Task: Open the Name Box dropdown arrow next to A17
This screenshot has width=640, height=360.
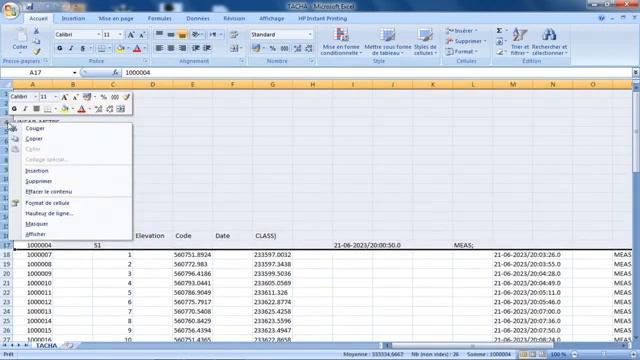Action: coord(75,73)
